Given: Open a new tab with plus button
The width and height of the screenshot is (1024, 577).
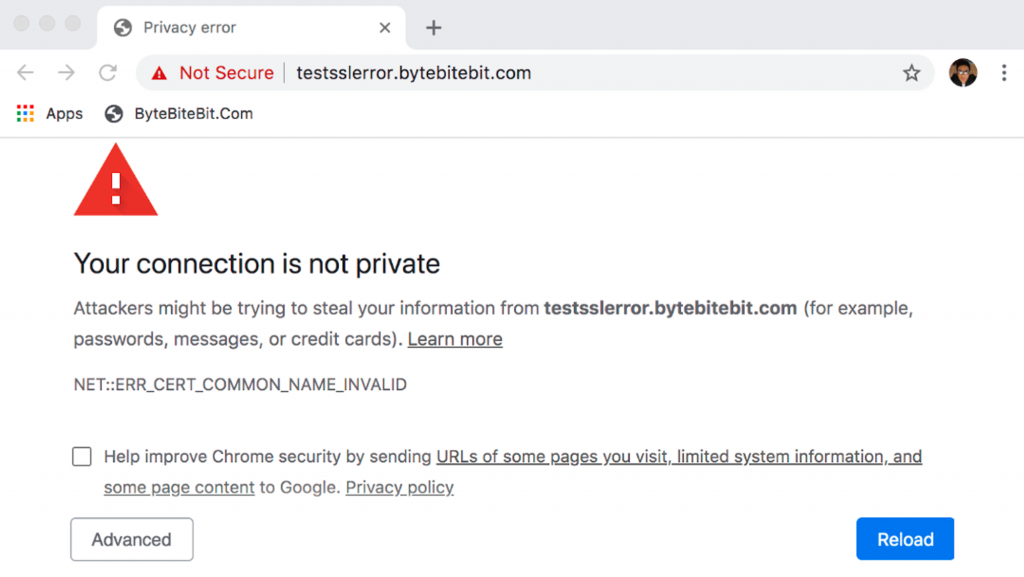Looking at the screenshot, I should [x=434, y=27].
